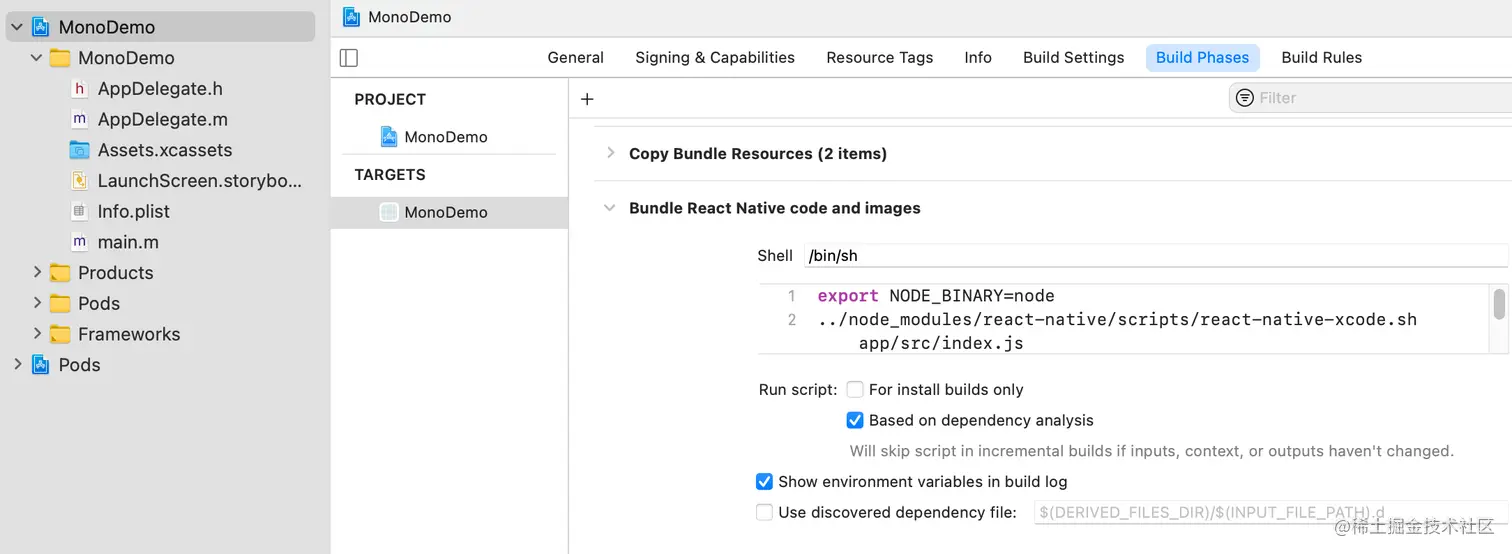Expand the Pods project at navigator bottom

tap(17, 365)
